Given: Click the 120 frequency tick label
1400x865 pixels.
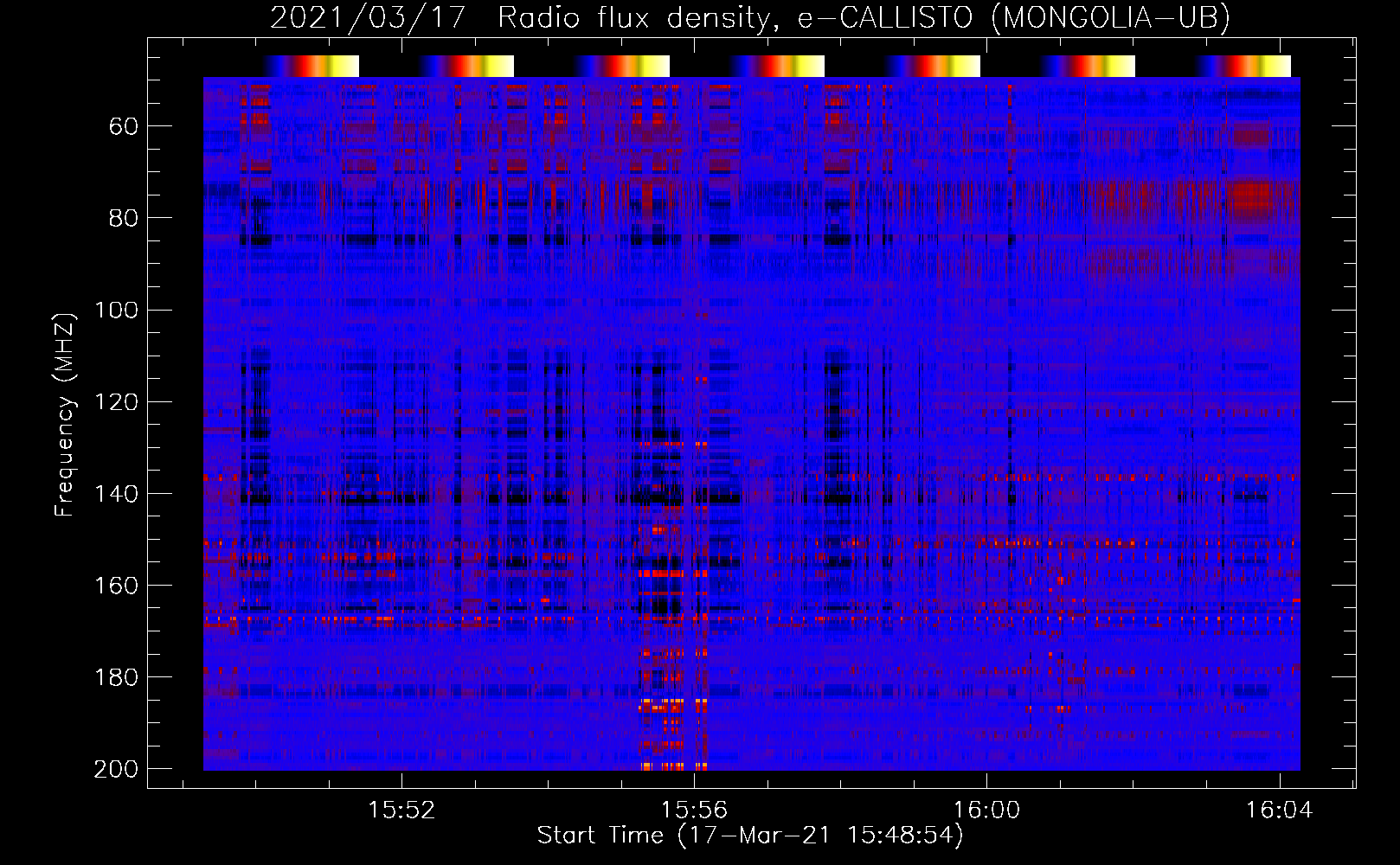Looking at the screenshot, I should (117, 401).
